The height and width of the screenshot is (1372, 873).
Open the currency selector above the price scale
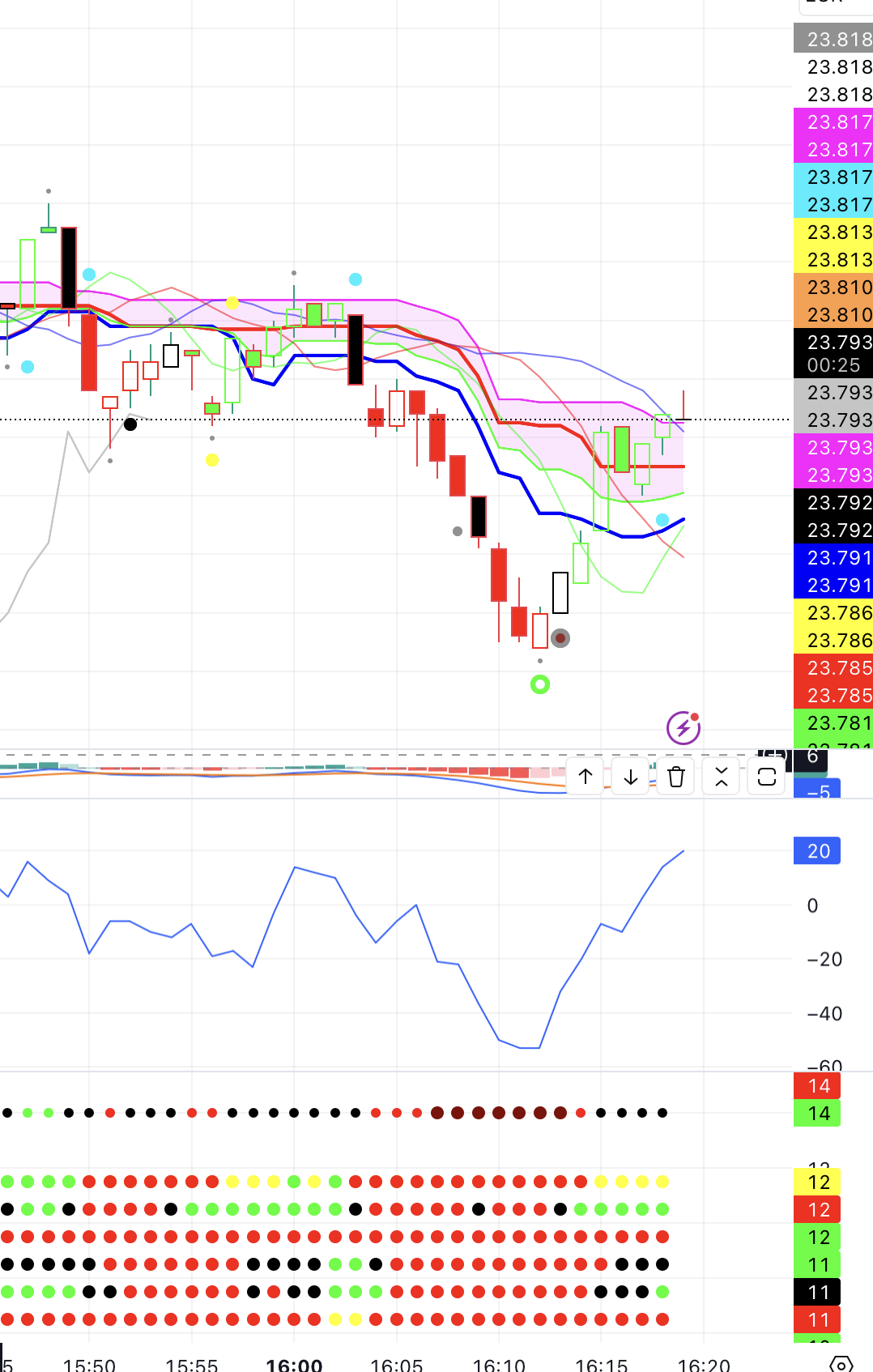(x=834, y=5)
